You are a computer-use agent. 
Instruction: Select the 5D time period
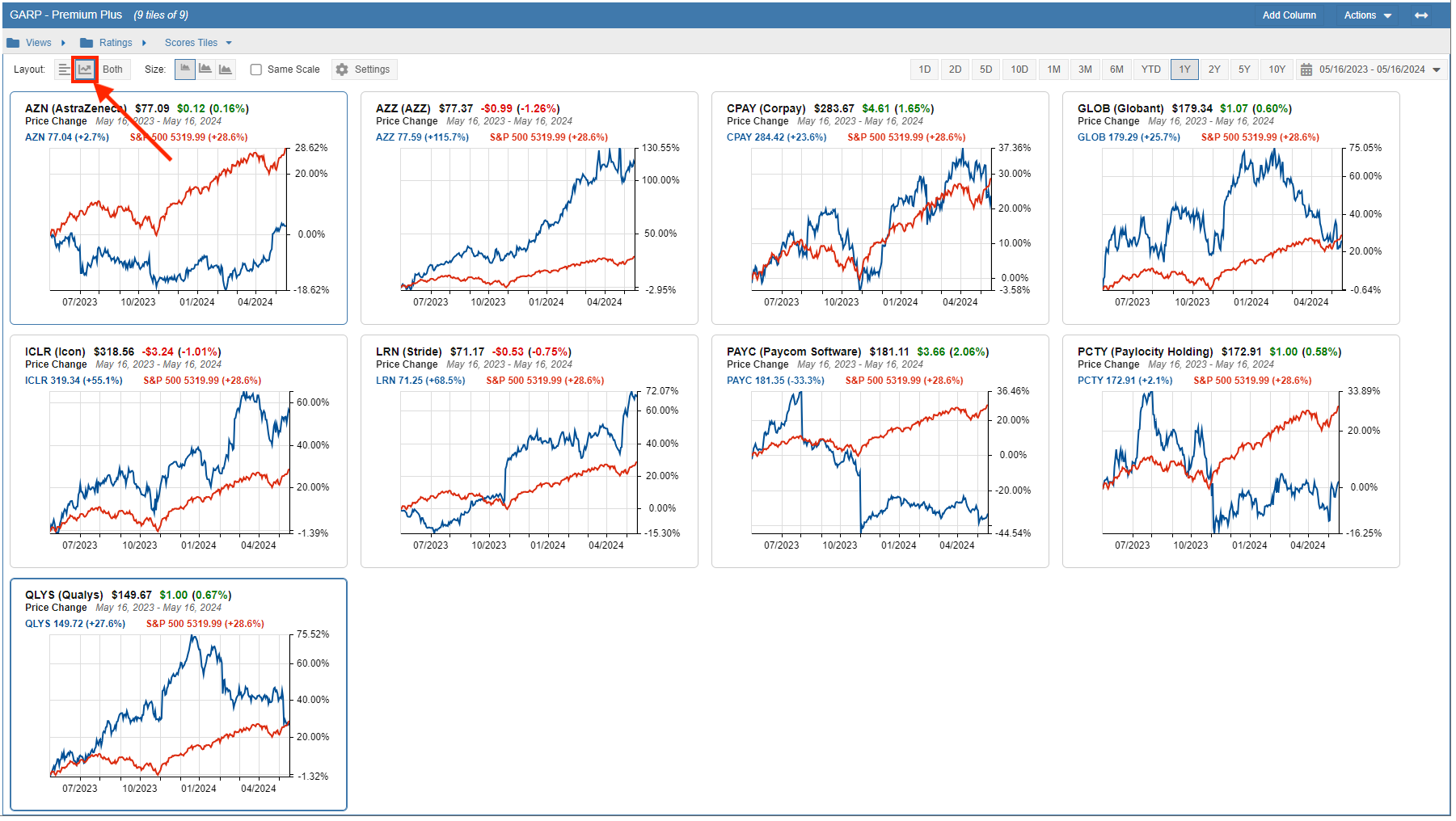click(x=985, y=69)
